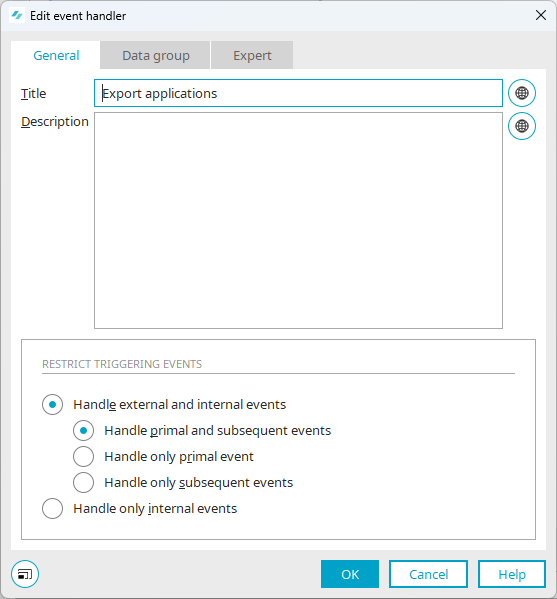
Task: Select Handle only internal events
Action: [x=52, y=508]
